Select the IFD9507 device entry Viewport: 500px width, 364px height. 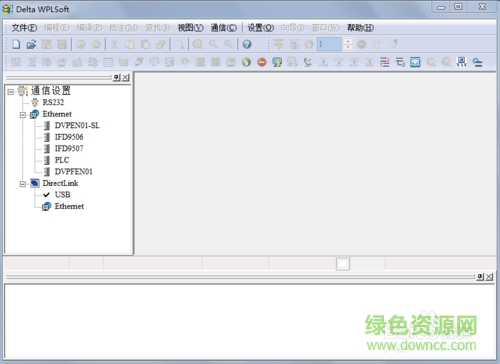pyautogui.click(x=69, y=148)
